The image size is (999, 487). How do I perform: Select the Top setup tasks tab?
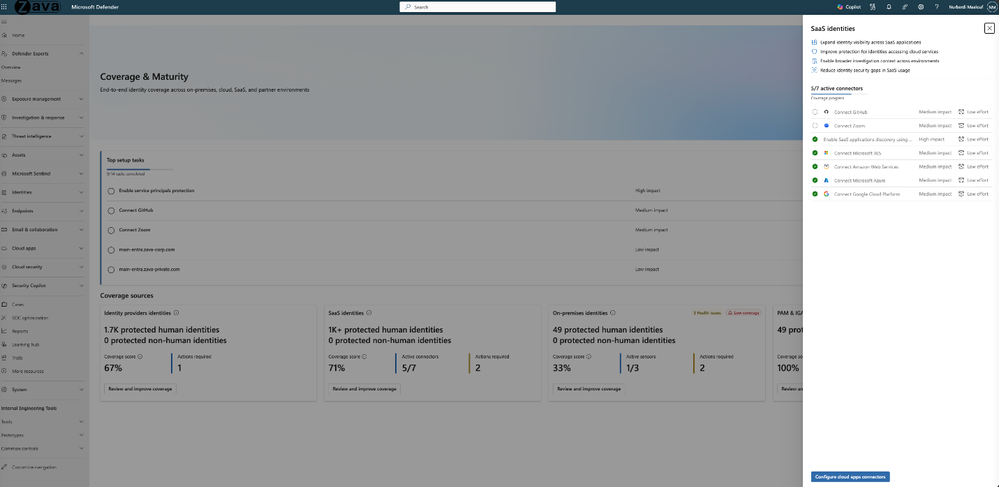[x=126, y=161]
